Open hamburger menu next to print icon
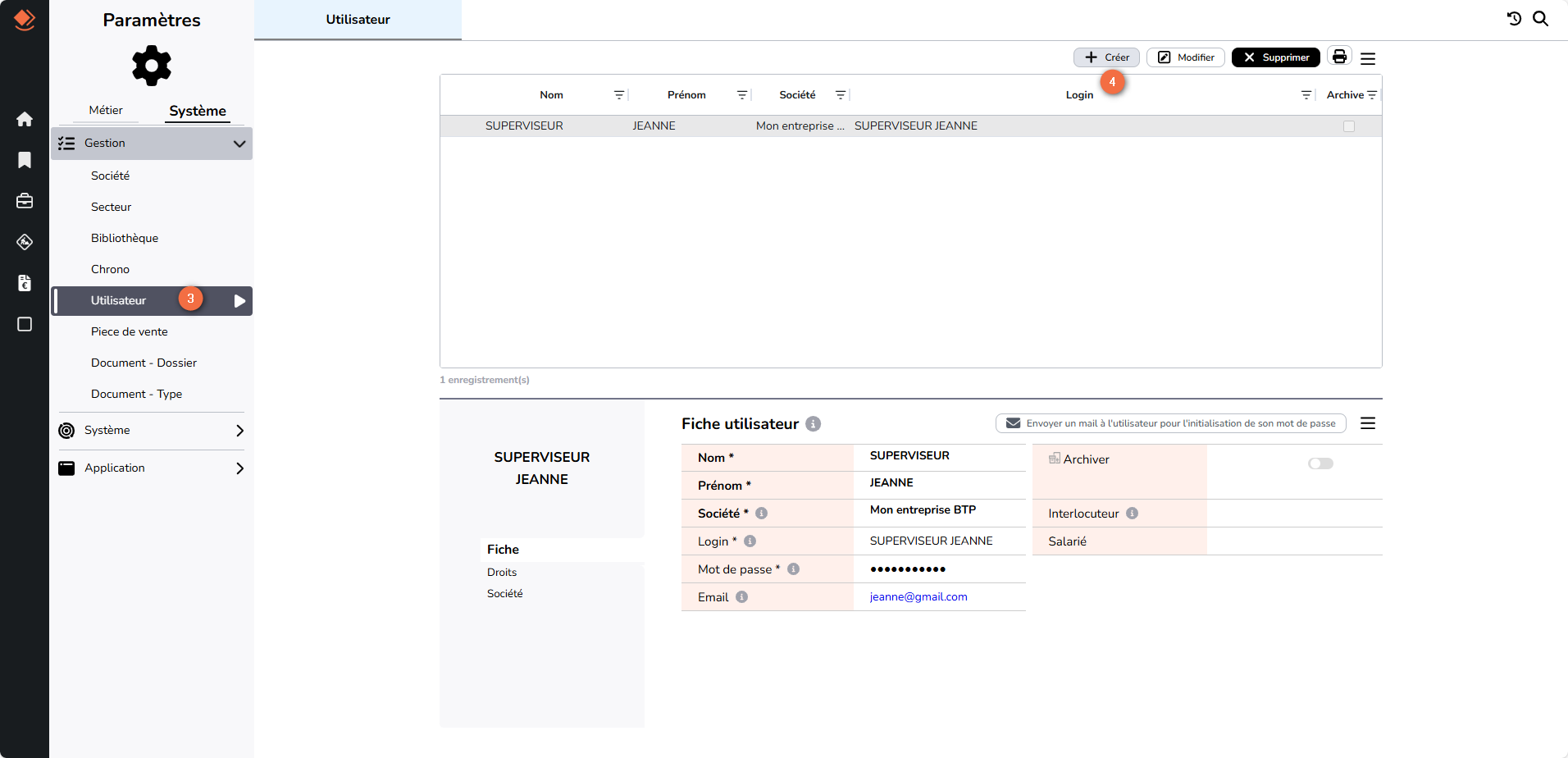Screen dimensions: 1568x758 pos(1368,58)
